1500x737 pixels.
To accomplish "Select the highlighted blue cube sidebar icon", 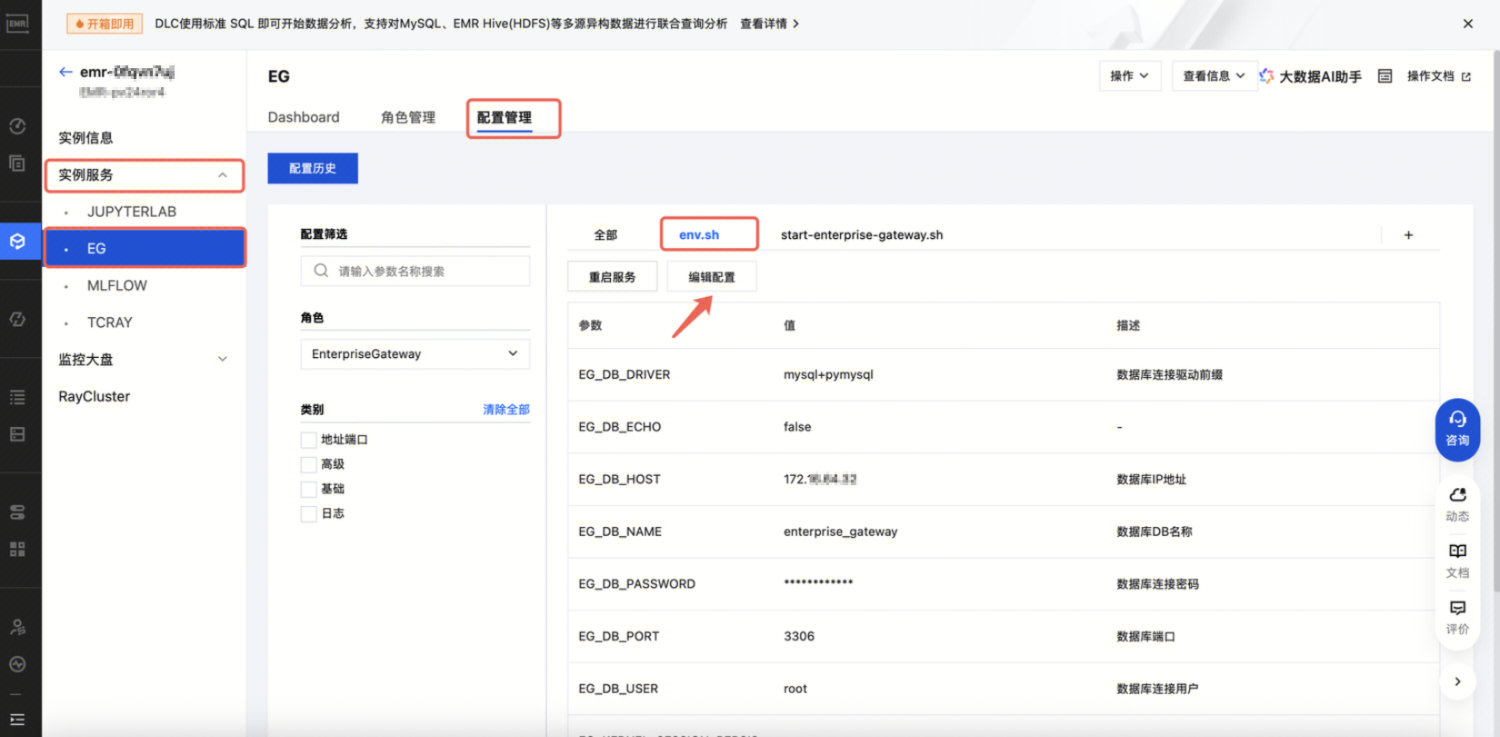I will point(17,241).
